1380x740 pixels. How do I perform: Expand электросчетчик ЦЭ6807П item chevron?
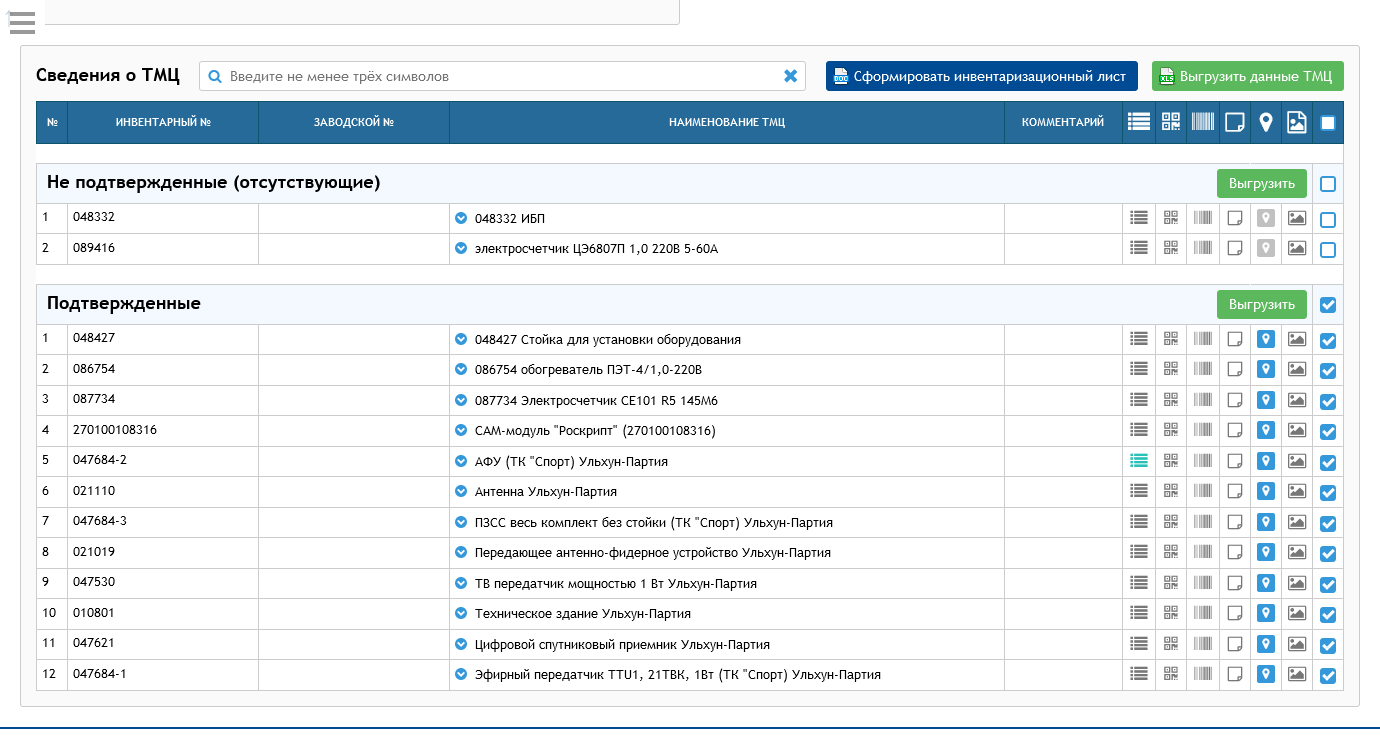(461, 248)
